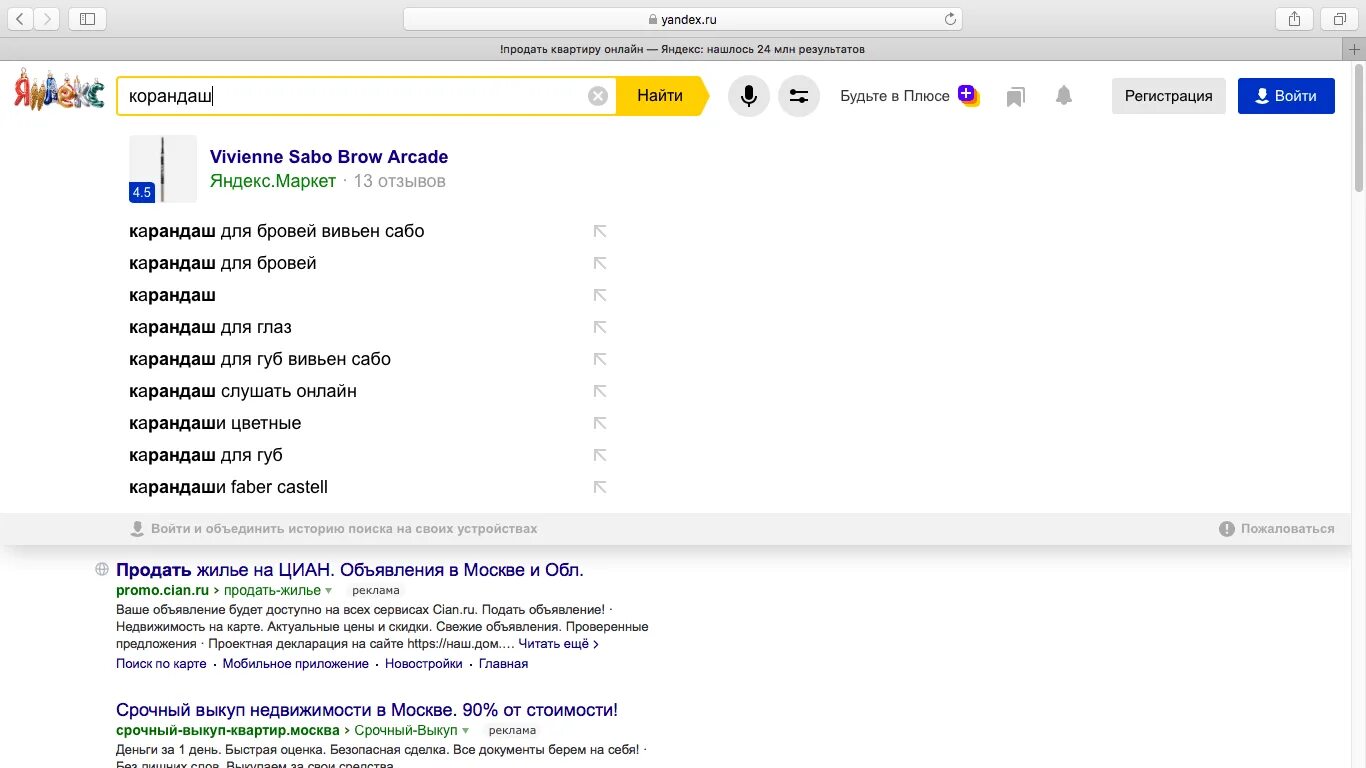Image resolution: width=1366 pixels, height=768 pixels.
Task: Select suggestion 'карандаши цветные'
Action: tap(215, 423)
